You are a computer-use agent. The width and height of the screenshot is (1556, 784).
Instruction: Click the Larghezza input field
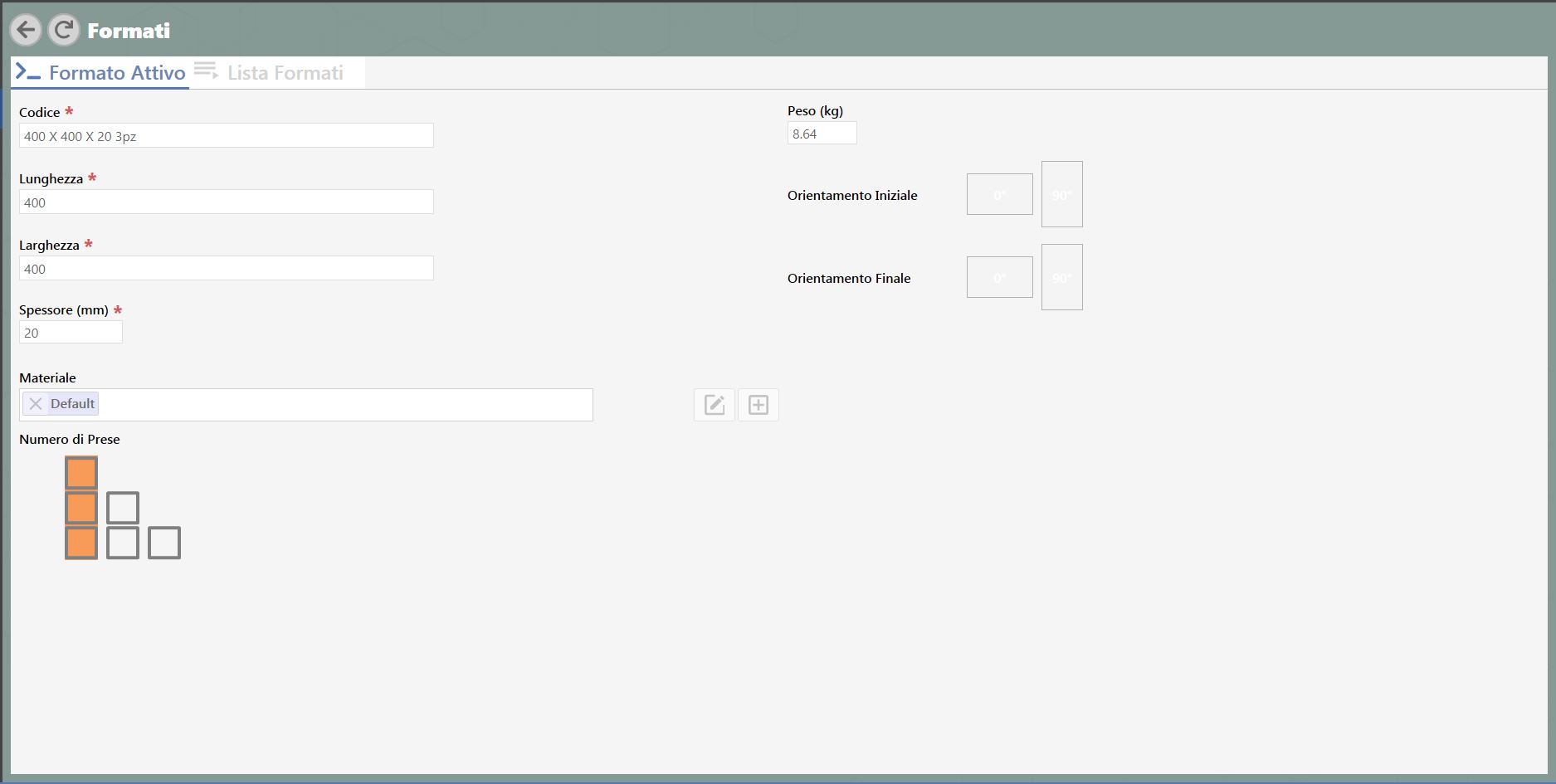(226, 269)
